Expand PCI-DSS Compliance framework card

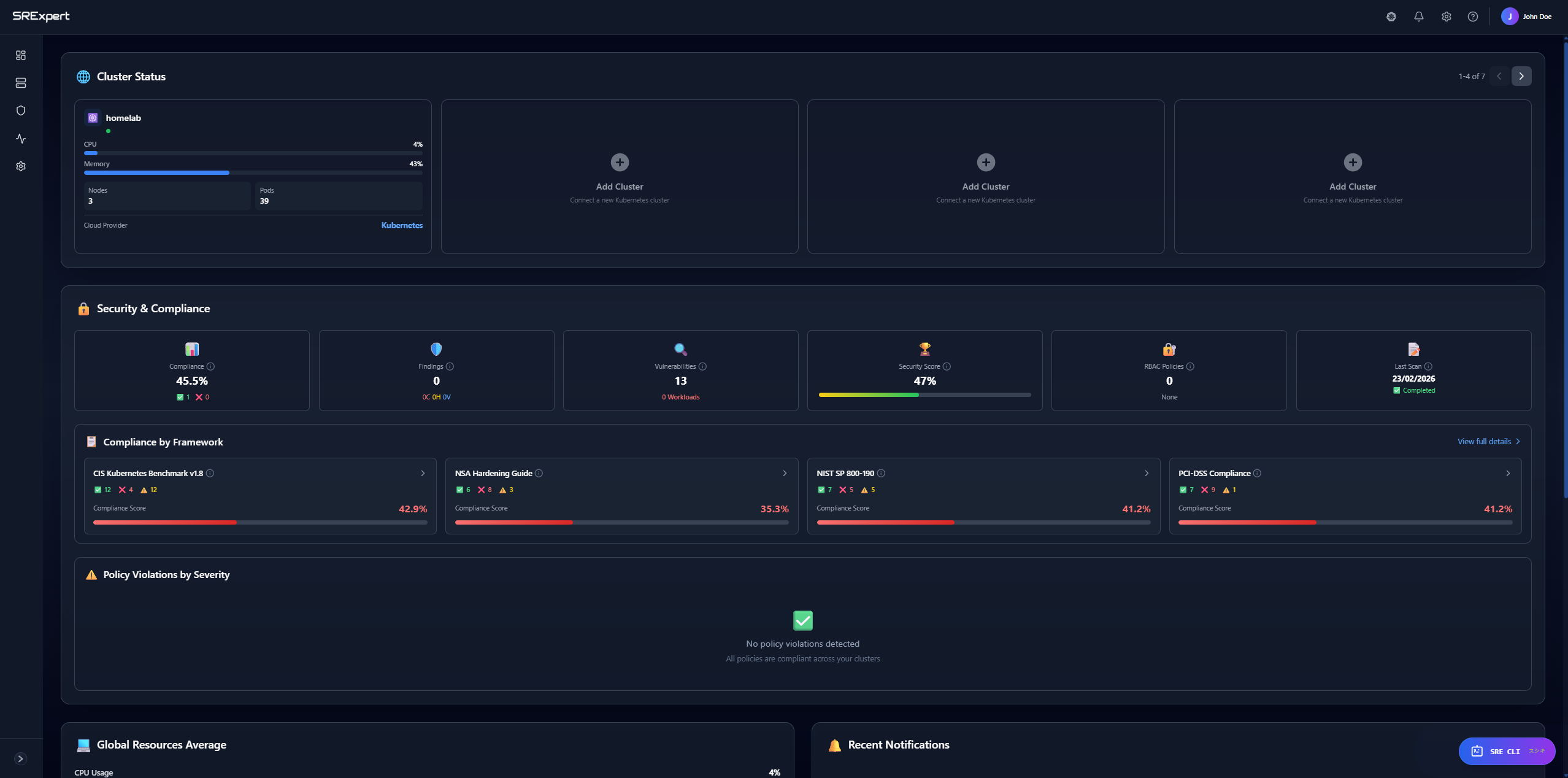[x=1508, y=473]
